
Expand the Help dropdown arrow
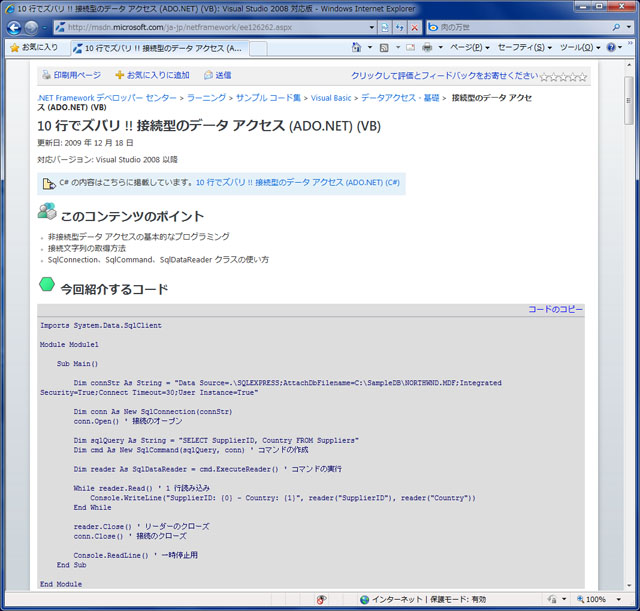coord(620,47)
